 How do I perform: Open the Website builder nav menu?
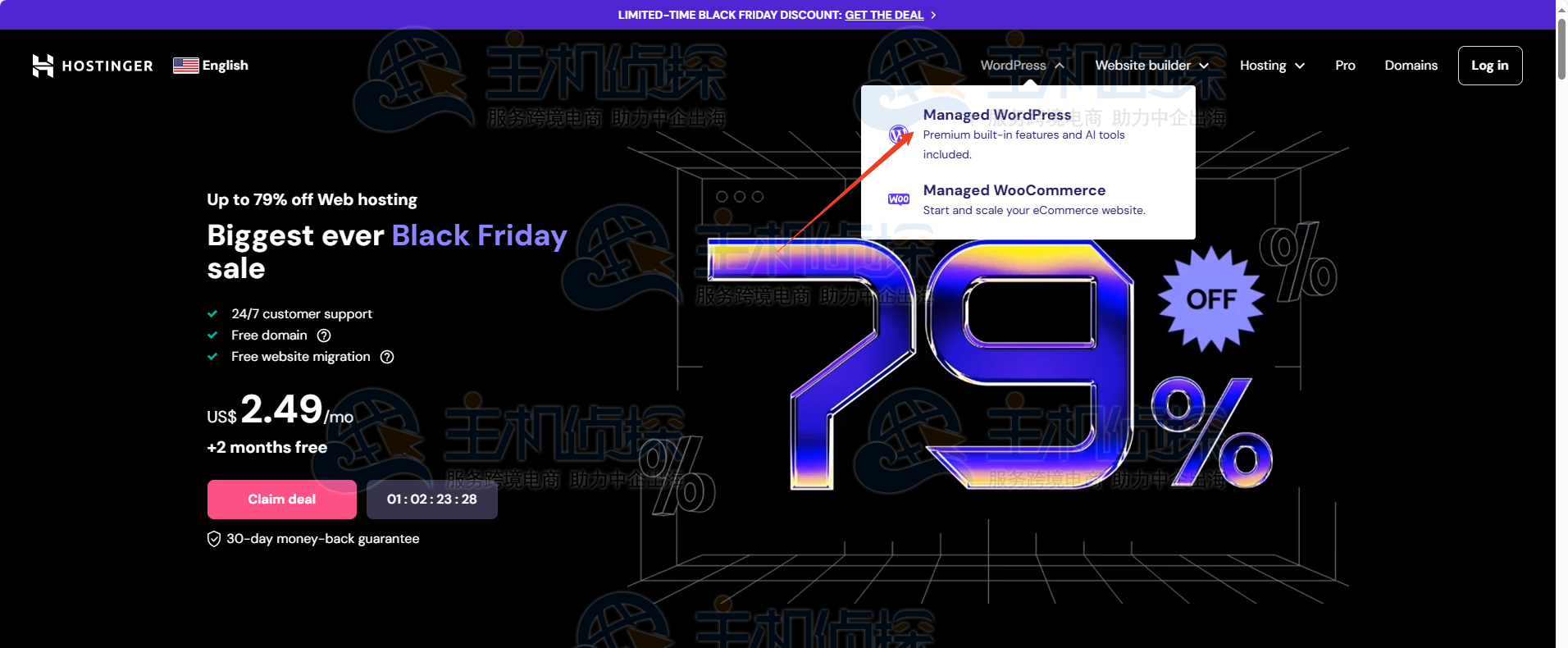[x=1152, y=66]
